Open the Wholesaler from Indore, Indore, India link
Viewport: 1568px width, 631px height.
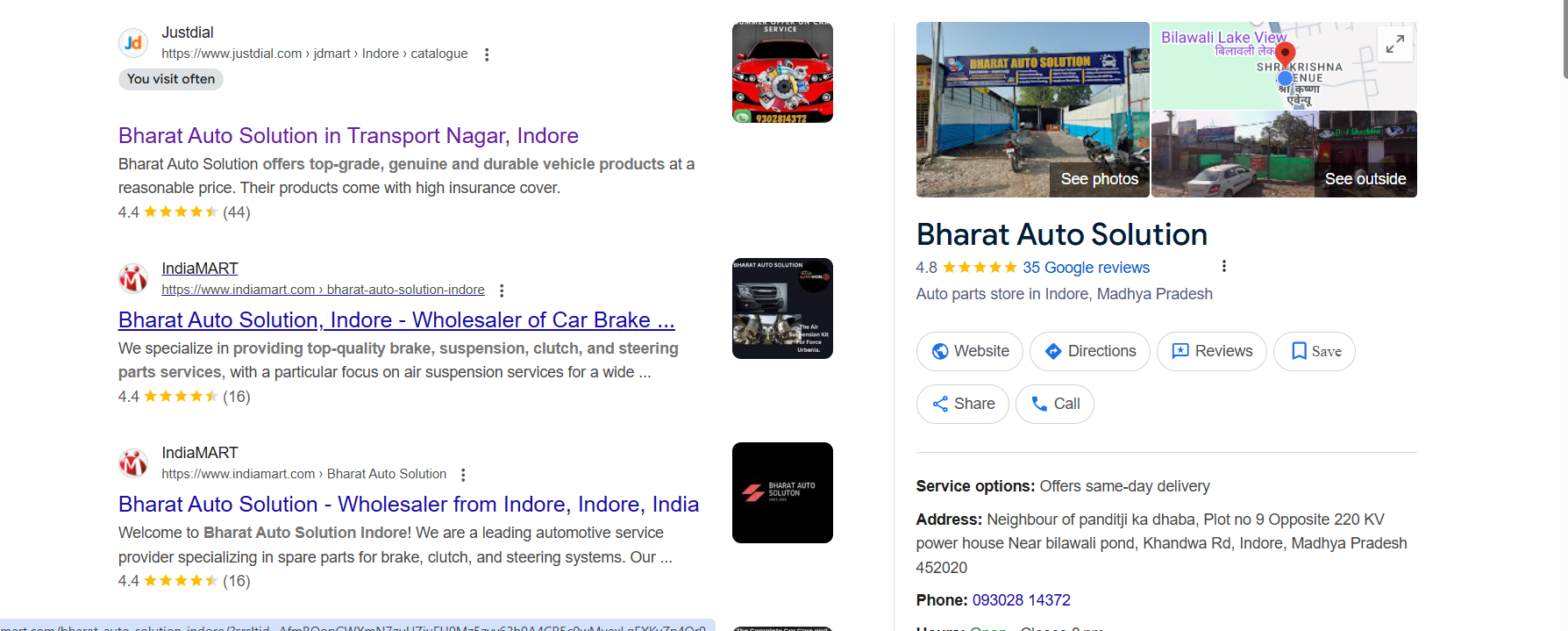409,505
